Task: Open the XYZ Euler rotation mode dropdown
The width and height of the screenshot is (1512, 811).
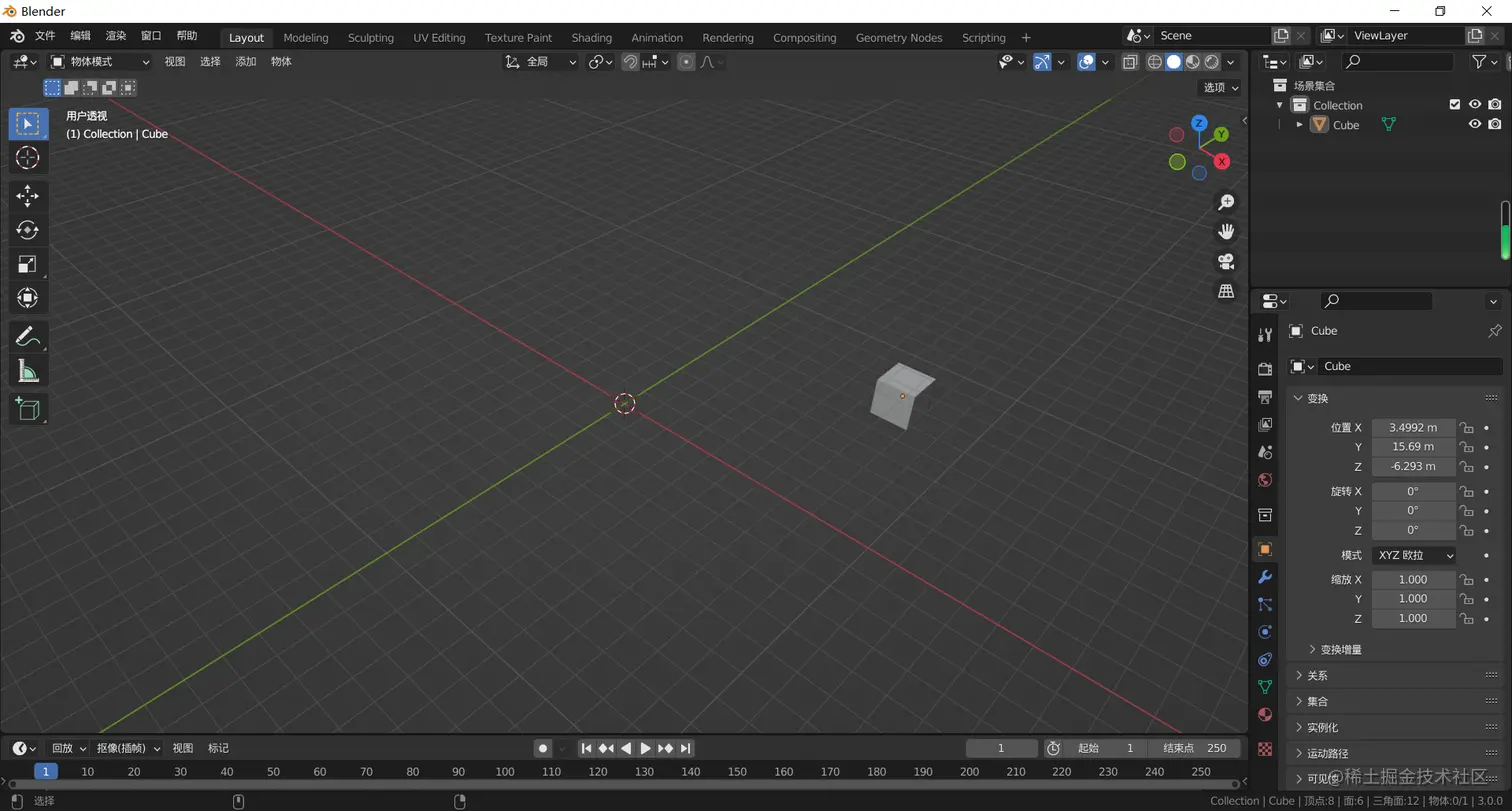Action: point(1414,555)
